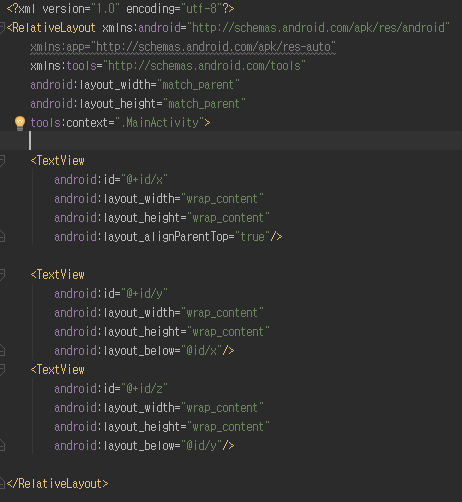
Task: Click layout_width="match_parent" attribute
Action: click(x=135, y=85)
